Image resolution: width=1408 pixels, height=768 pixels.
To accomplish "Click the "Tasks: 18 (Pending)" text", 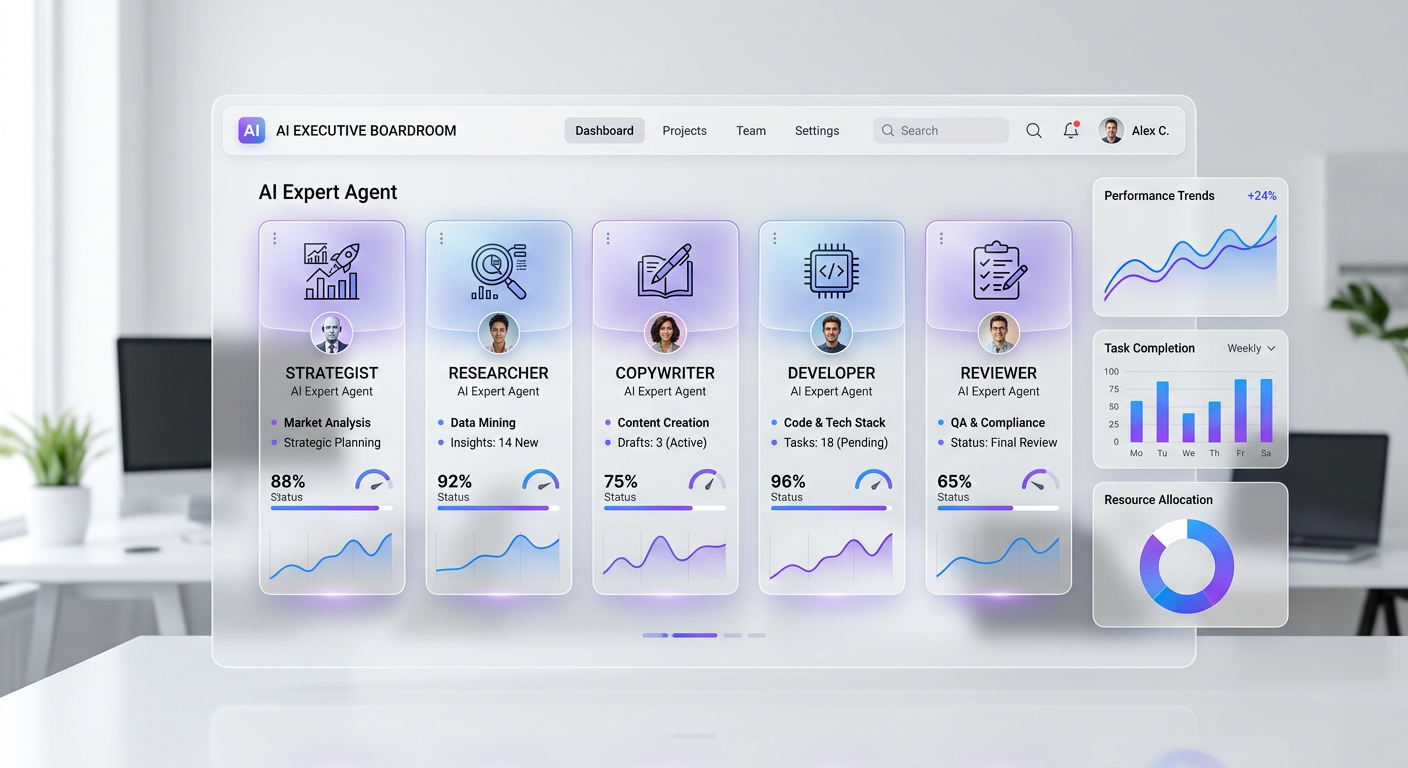I will coord(836,443).
